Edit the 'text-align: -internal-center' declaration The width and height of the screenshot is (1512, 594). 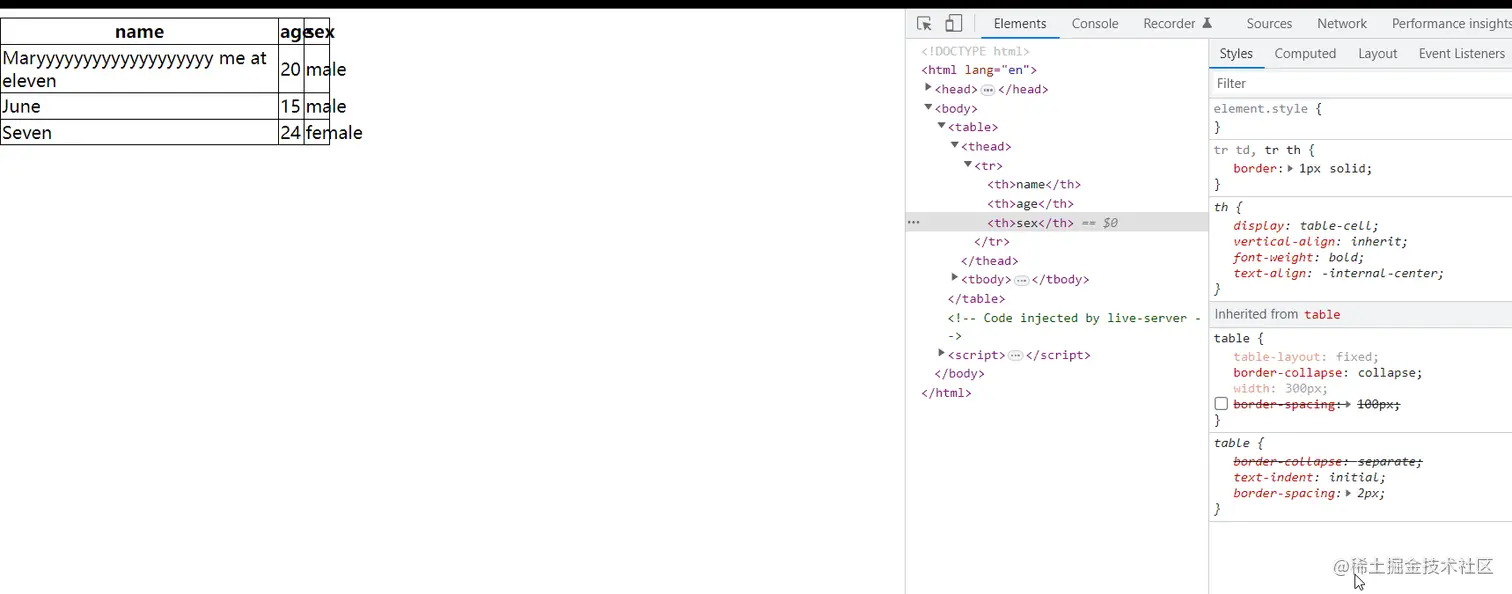click(x=1339, y=273)
